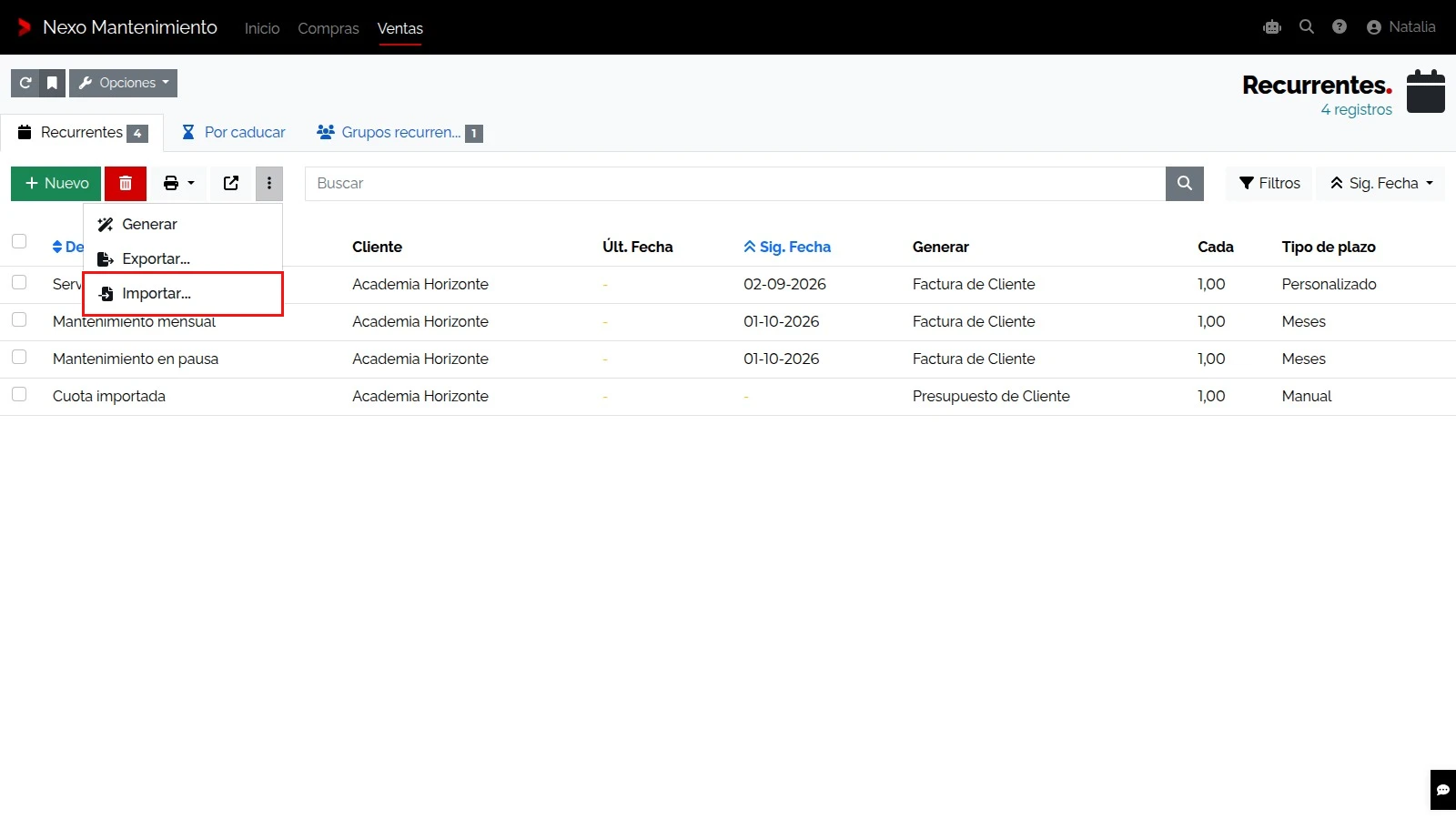Open the help question mark icon
This screenshot has width=1456, height=819.
pyautogui.click(x=1340, y=27)
